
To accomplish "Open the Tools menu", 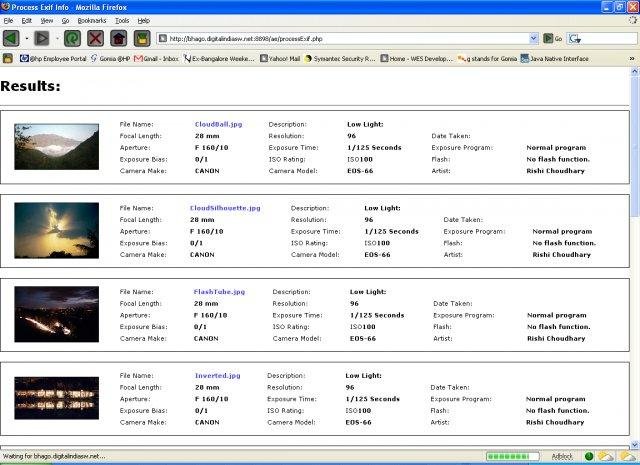I will (x=121, y=20).
